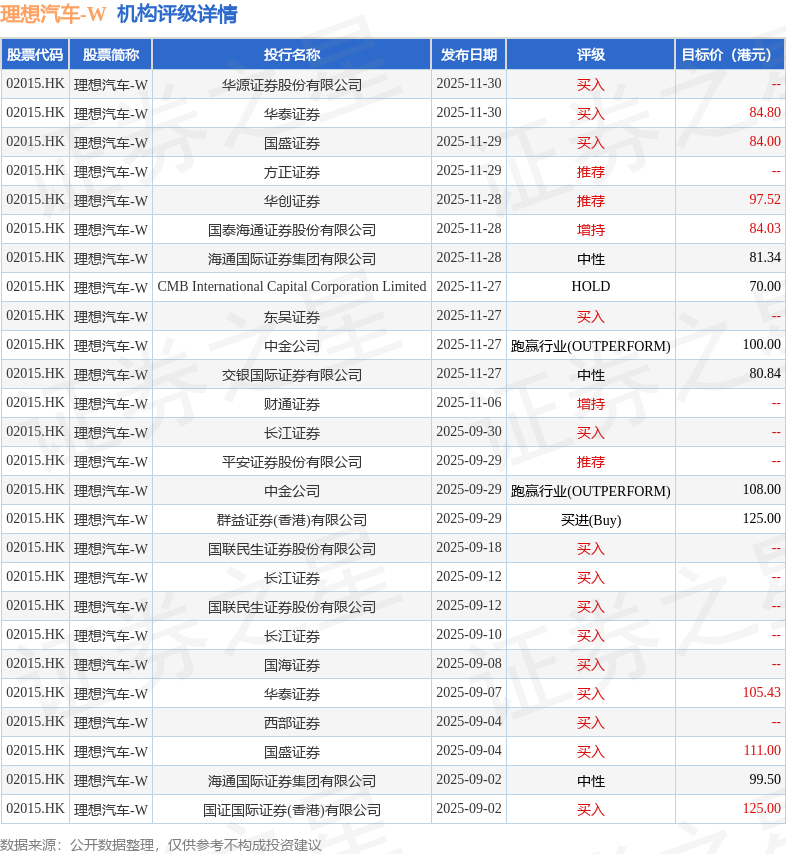Click date 2025-11-06
This screenshot has width=786, height=854.
[x=468, y=402]
